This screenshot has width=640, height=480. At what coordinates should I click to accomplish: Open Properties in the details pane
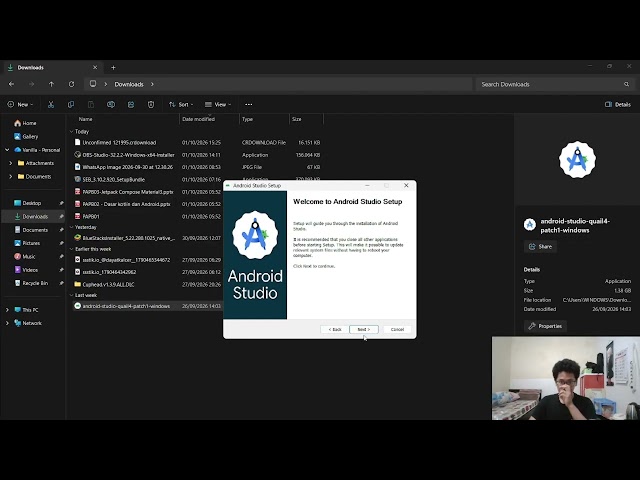click(x=546, y=326)
